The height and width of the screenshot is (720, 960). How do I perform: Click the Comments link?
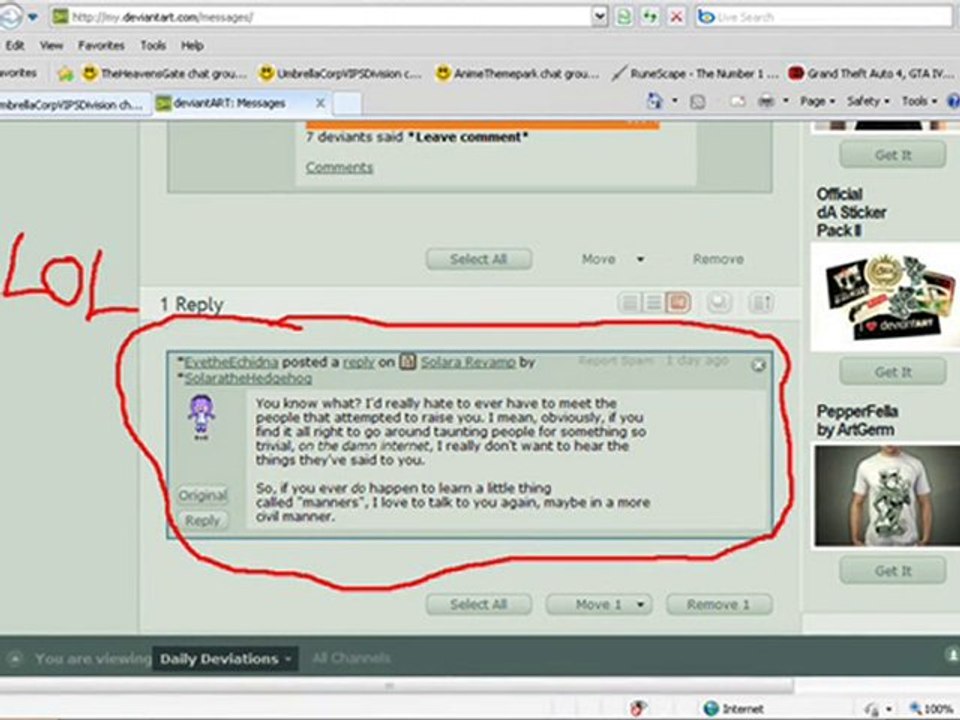pos(339,167)
